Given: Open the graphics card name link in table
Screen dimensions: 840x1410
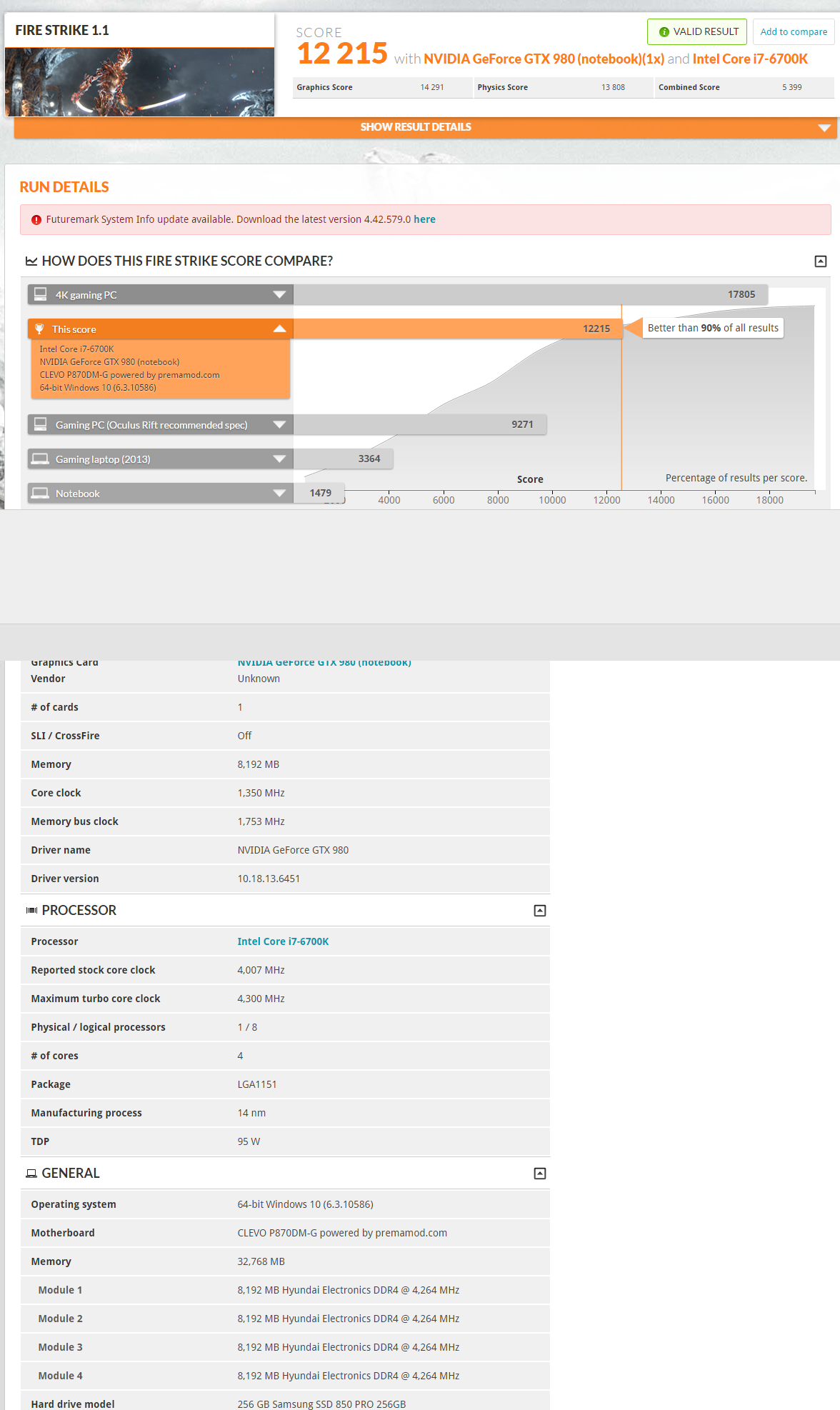Looking at the screenshot, I should [x=324, y=664].
